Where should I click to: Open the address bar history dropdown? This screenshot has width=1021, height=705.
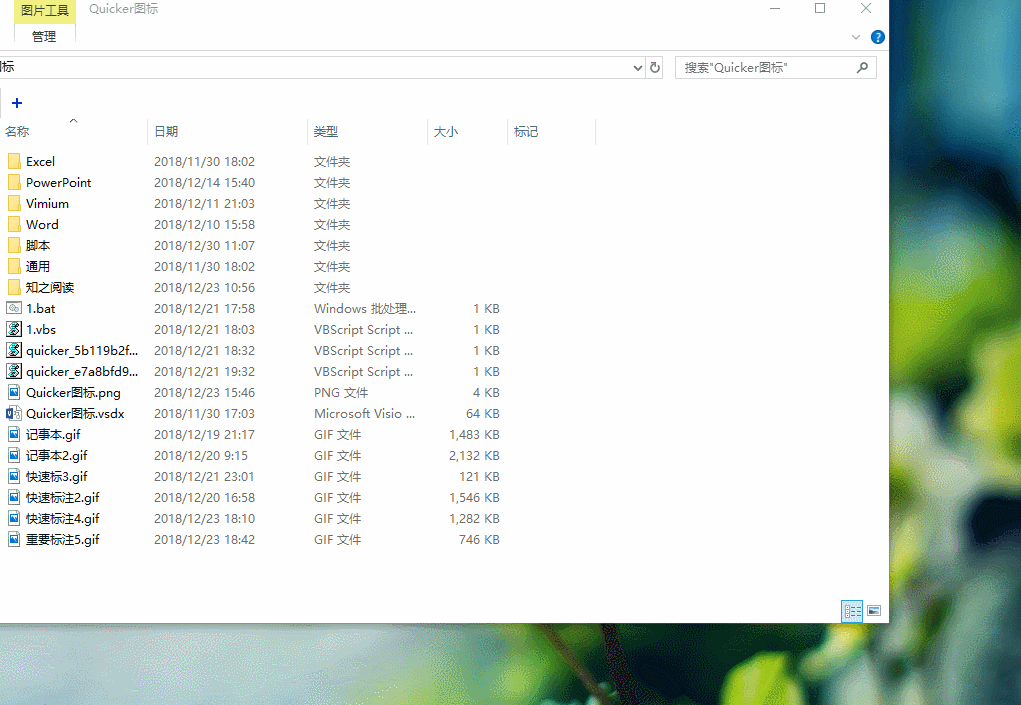point(638,67)
